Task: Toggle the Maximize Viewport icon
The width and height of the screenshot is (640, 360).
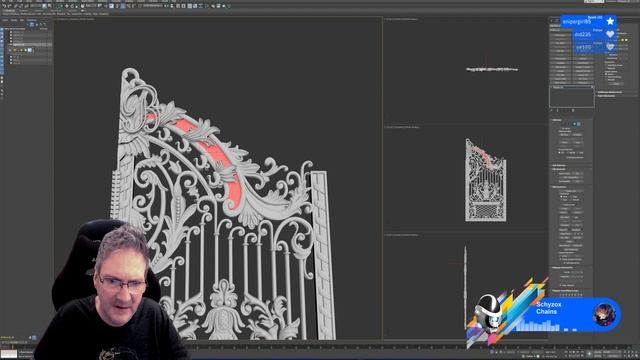Action: 637,356
